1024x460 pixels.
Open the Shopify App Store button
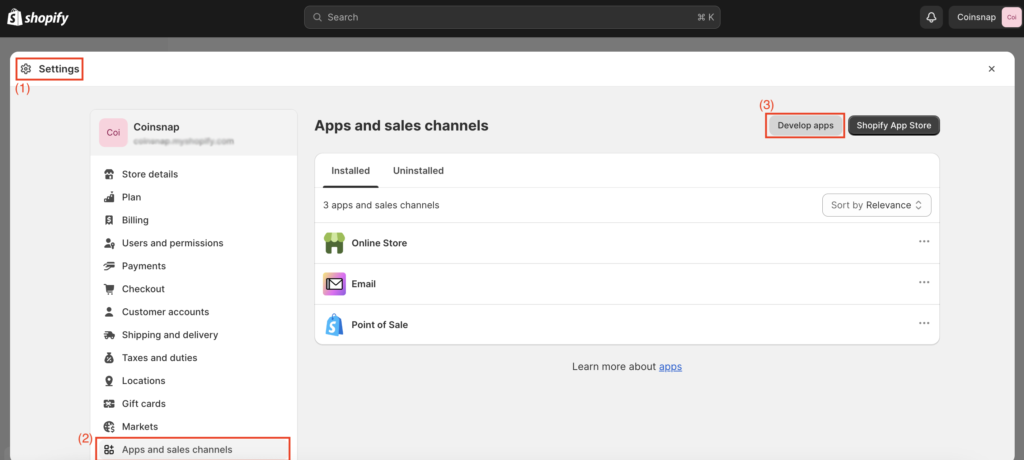(x=894, y=126)
